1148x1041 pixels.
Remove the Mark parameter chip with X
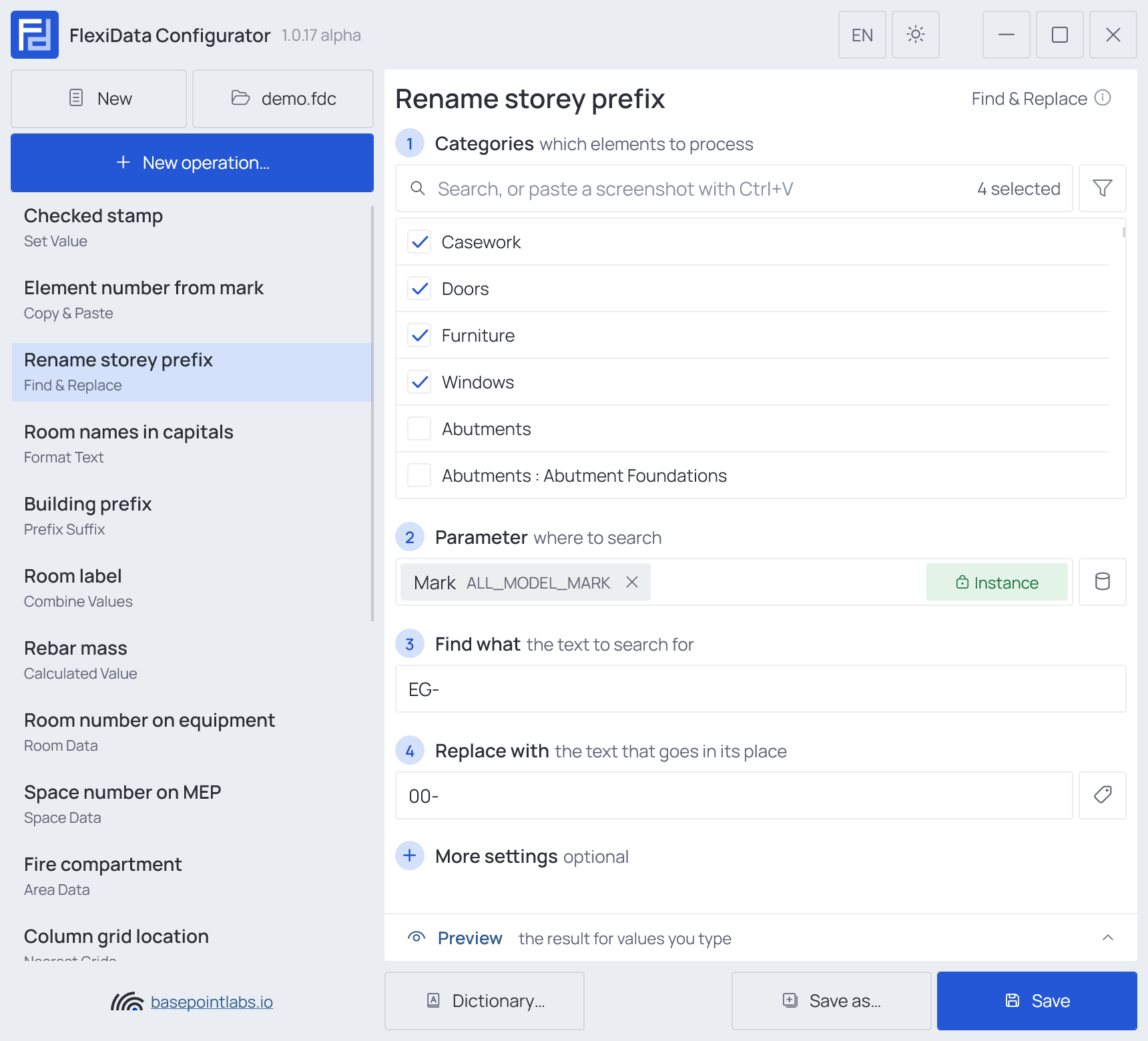(x=632, y=582)
